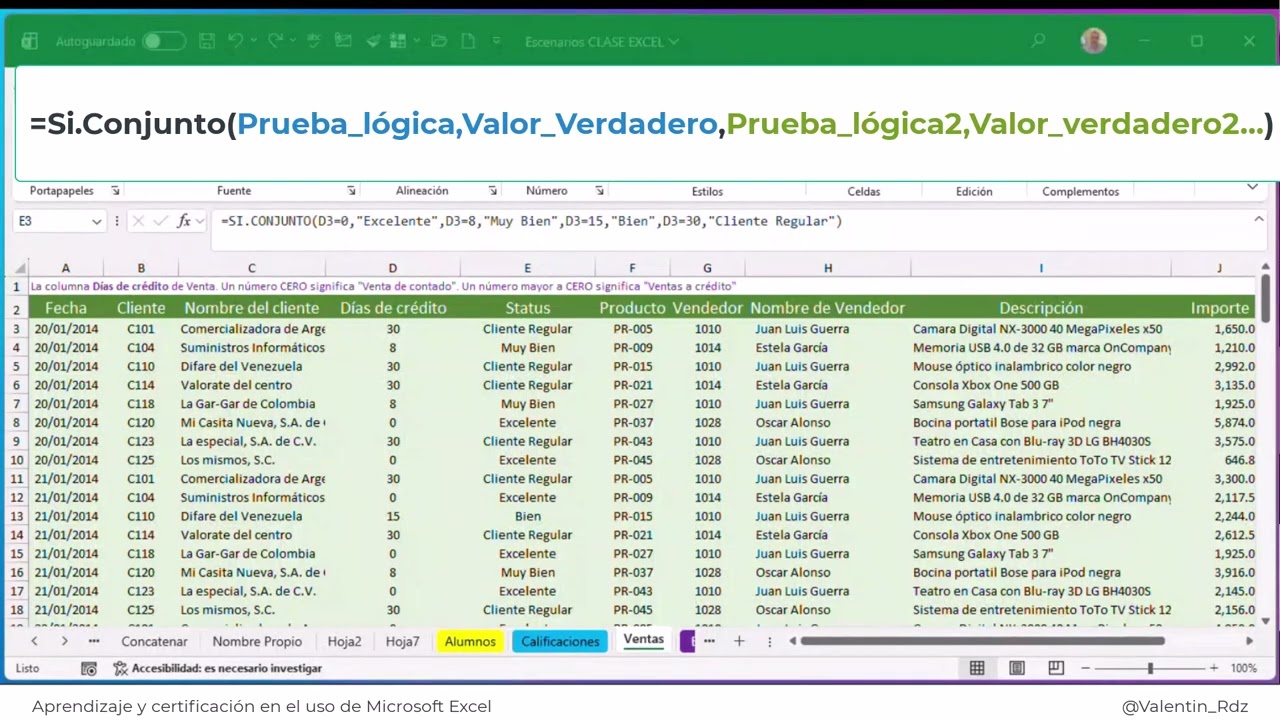The image size is (1280, 720).
Task: Switch to Page Break Preview icon
Action: click(x=1056, y=668)
